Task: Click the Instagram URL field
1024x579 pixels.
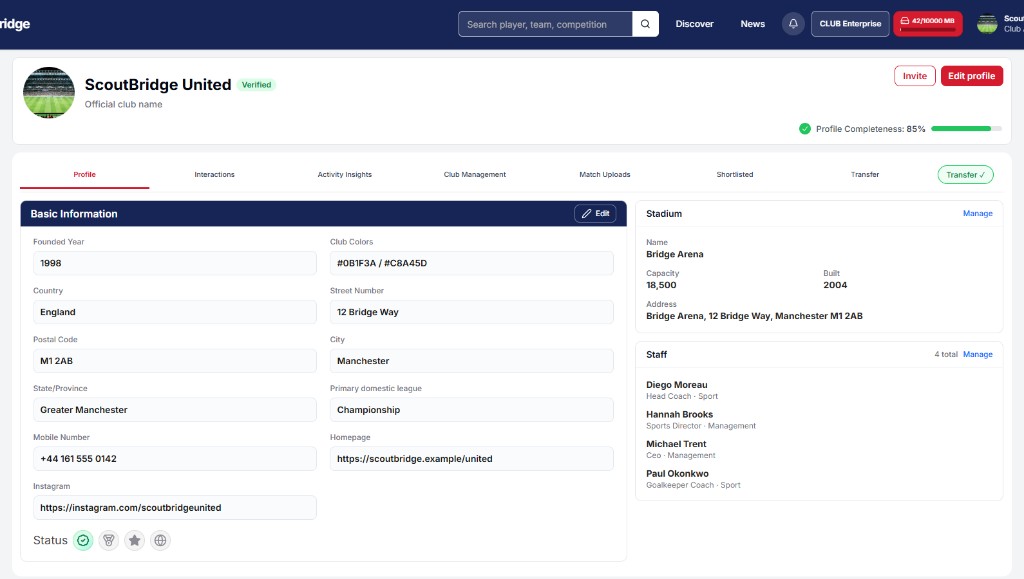Action: coord(175,508)
